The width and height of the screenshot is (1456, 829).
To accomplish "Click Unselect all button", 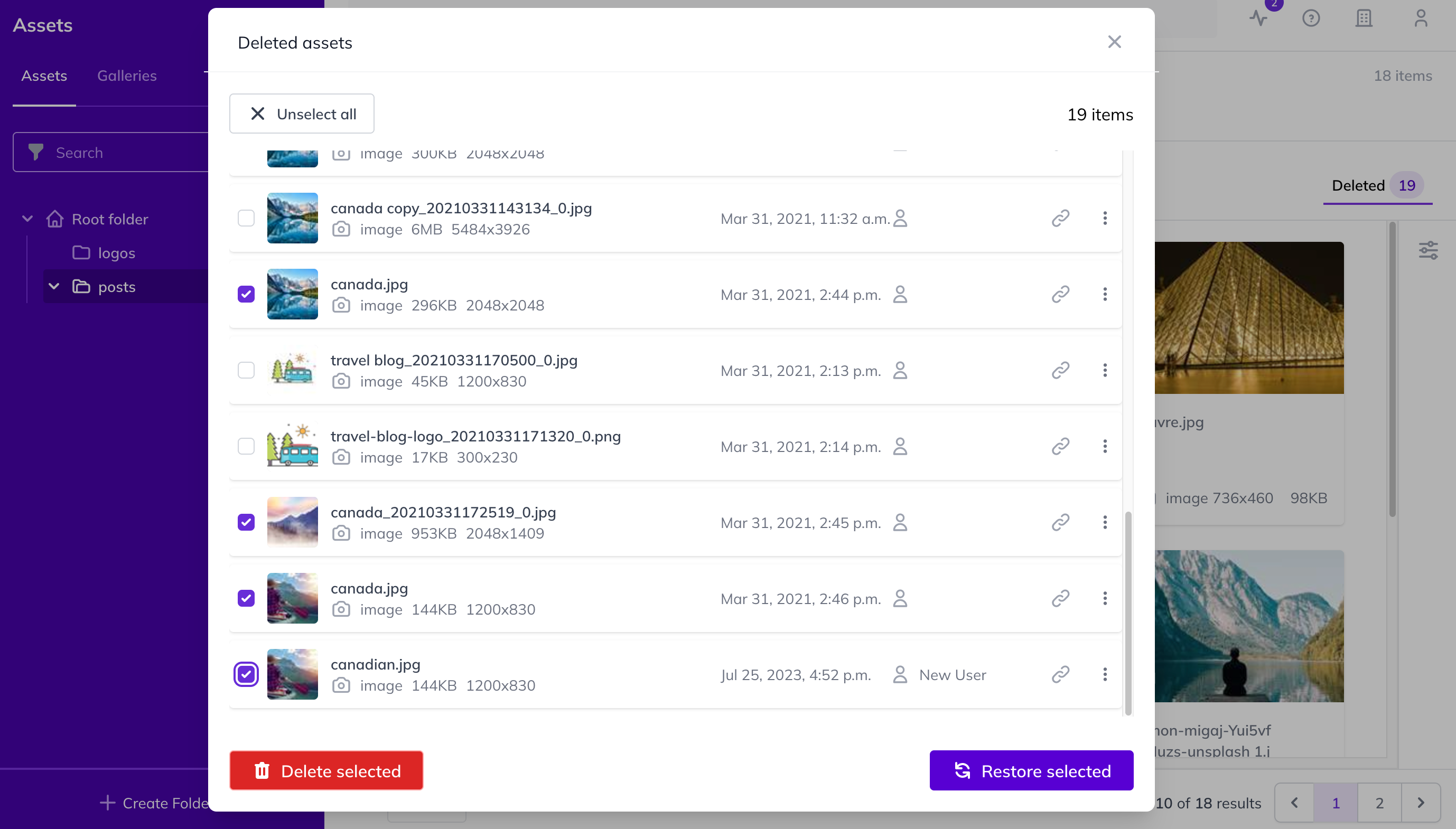I will (301, 114).
